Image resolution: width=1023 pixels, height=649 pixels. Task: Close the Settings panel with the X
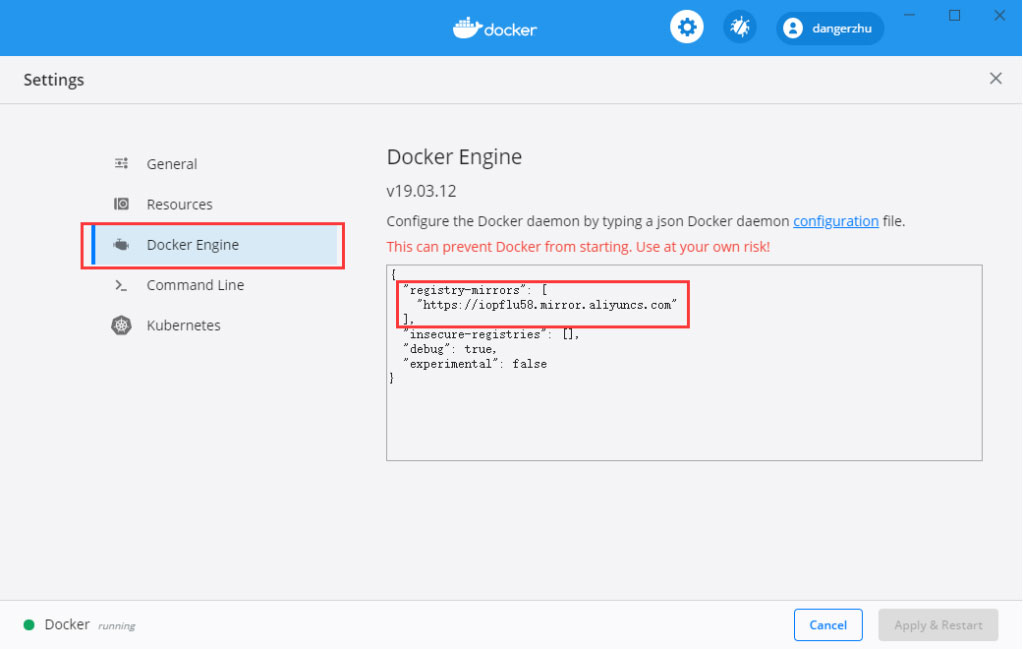click(x=995, y=79)
